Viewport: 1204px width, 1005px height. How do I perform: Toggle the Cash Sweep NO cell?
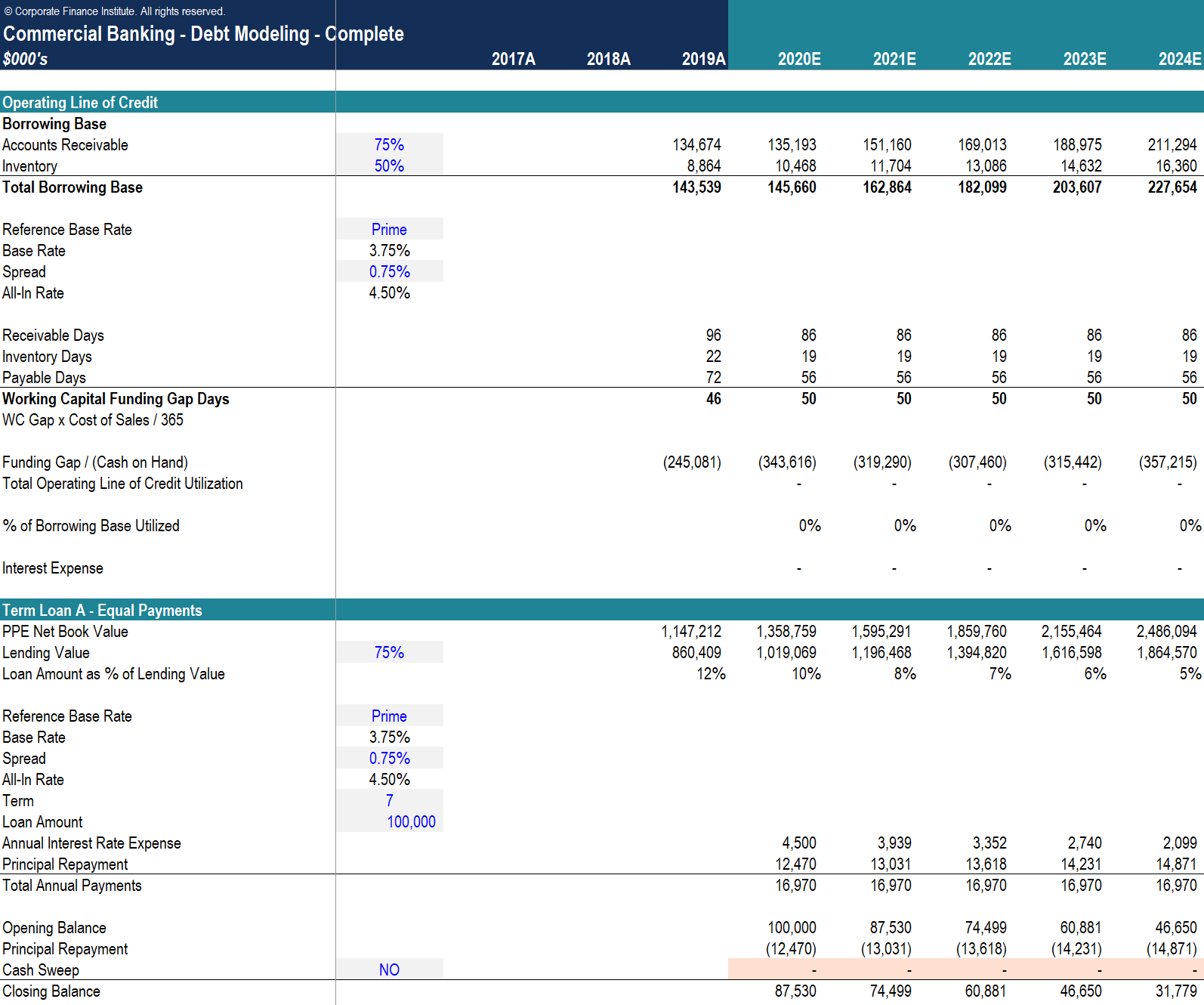[389, 969]
